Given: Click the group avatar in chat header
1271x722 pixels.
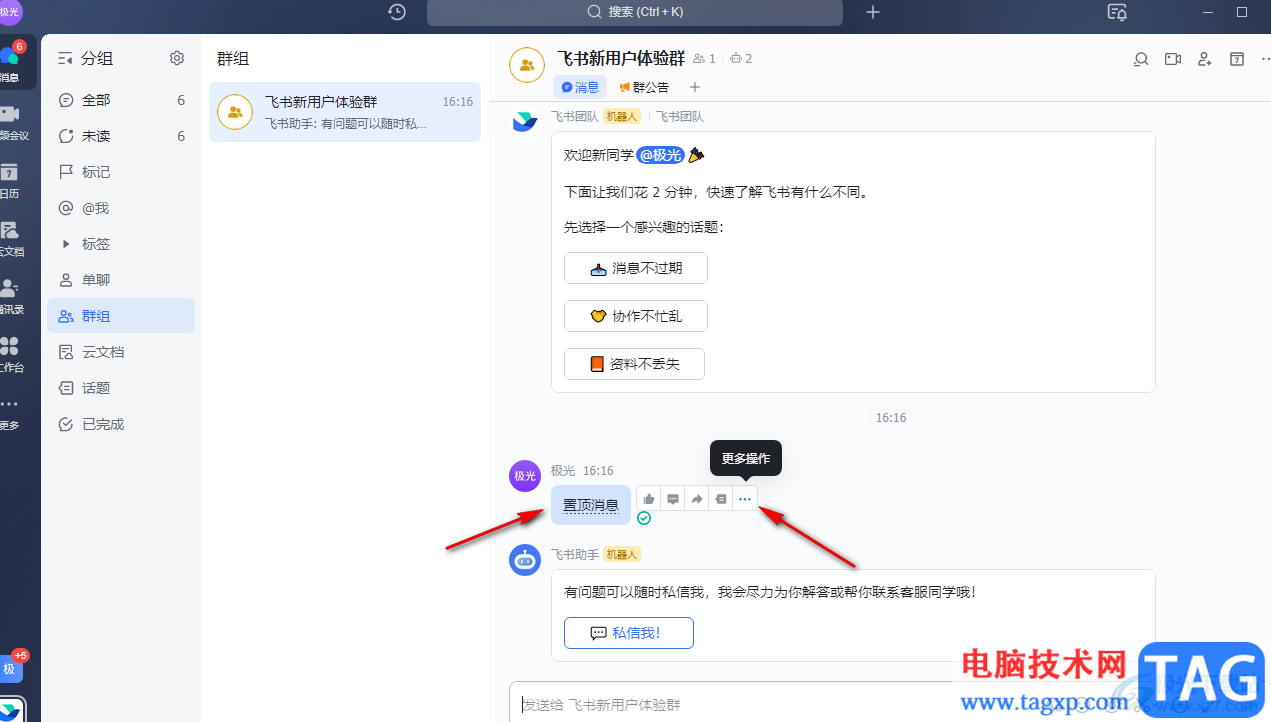Looking at the screenshot, I should tap(527, 65).
